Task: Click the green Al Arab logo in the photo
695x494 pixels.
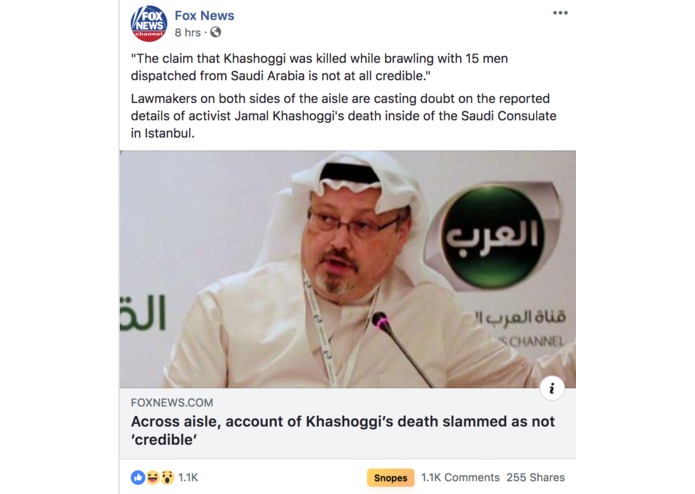Action: 493,236
